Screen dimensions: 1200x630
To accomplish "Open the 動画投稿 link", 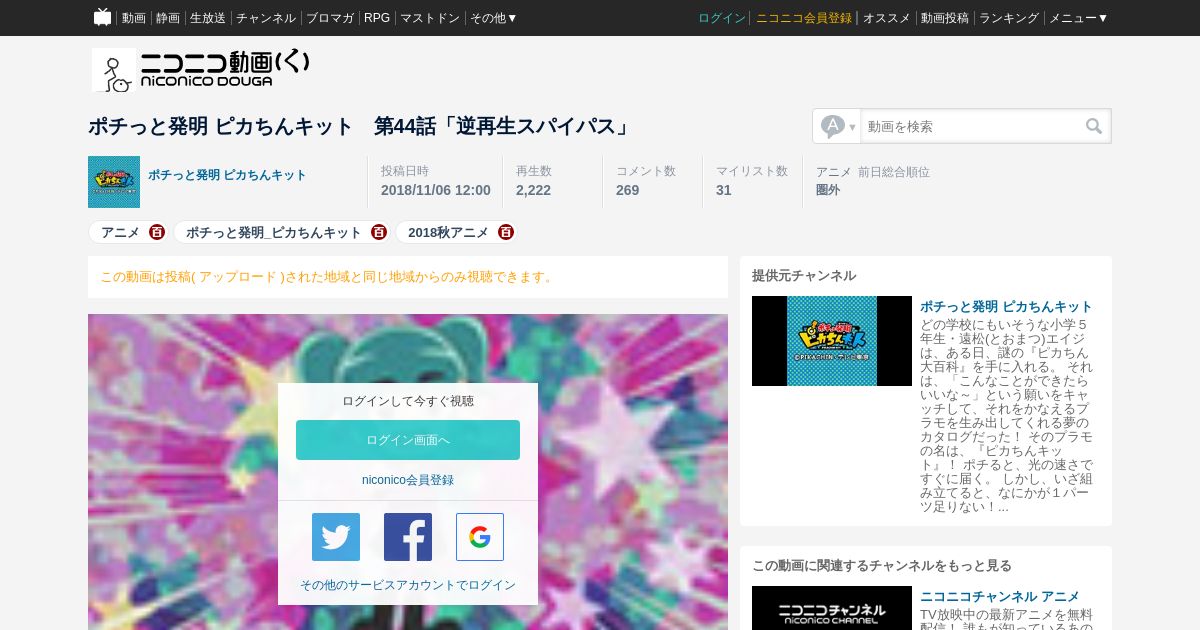I will pos(945,18).
